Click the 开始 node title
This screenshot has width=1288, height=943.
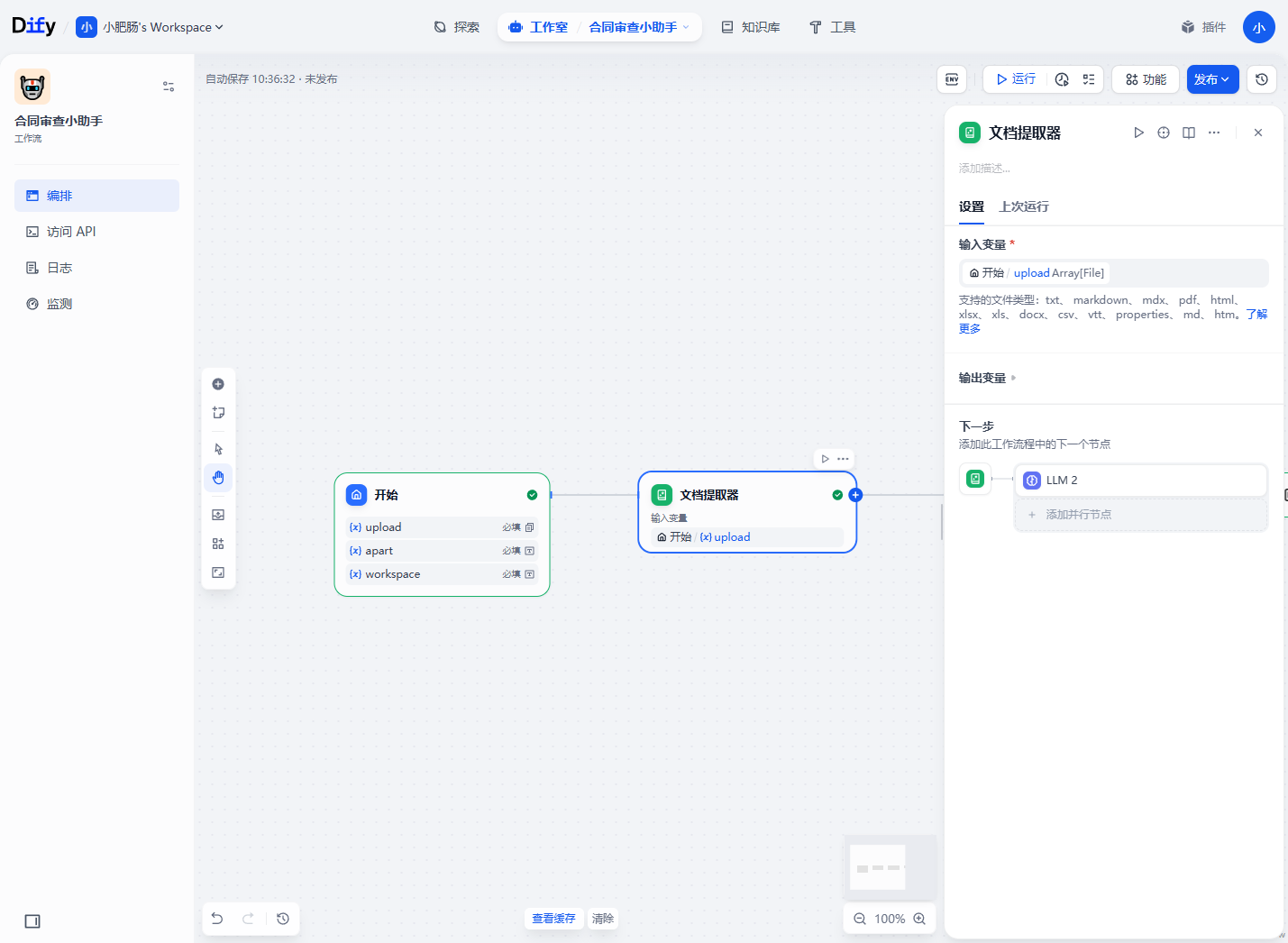387,495
